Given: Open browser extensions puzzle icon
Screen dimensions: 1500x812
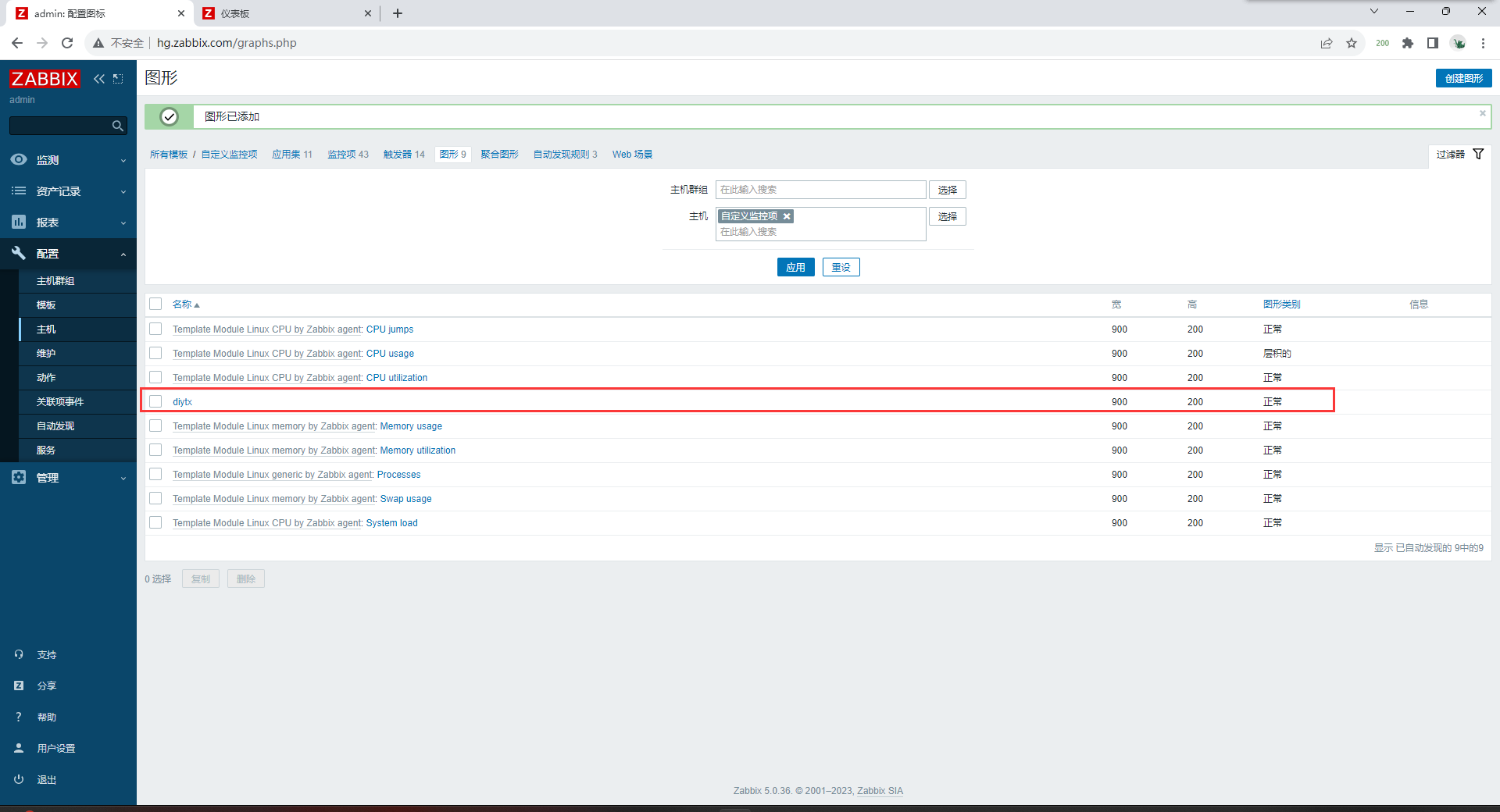Looking at the screenshot, I should click(x=1408, y=43).
